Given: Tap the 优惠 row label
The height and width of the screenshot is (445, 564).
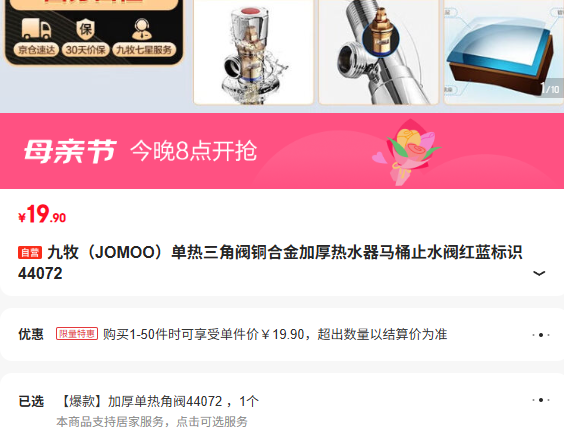Looking at the screenshot, I should pyautogui.click(x=31, y=334).
